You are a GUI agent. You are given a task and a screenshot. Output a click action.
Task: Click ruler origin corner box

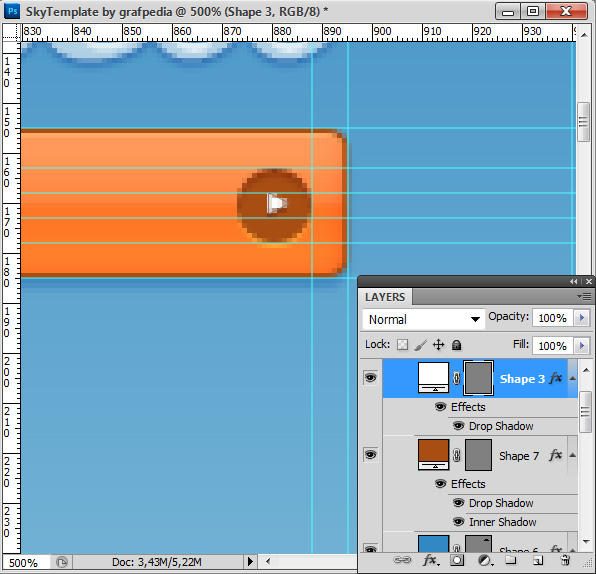click(11, 33)
